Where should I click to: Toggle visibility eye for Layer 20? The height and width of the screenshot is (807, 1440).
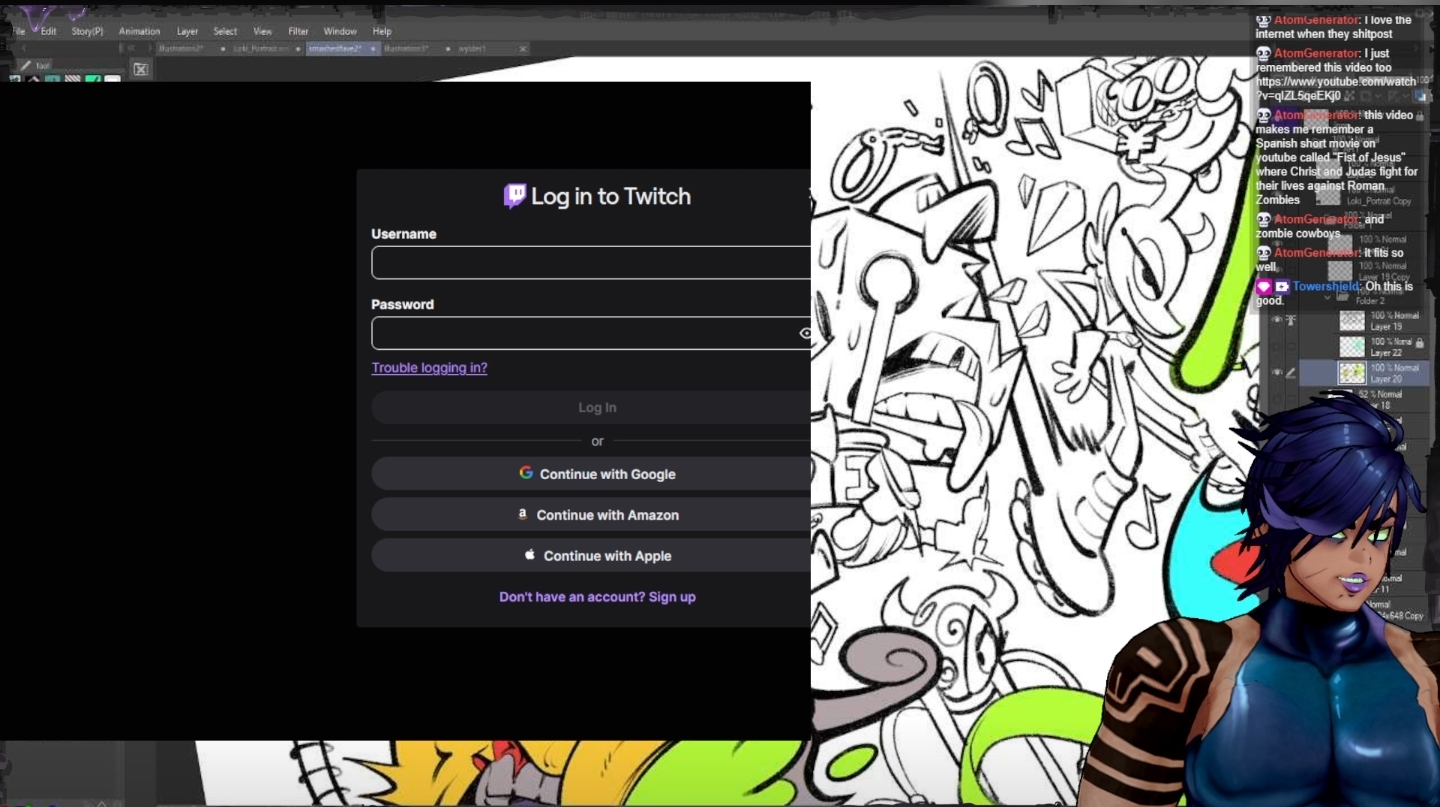(1276, 373)
